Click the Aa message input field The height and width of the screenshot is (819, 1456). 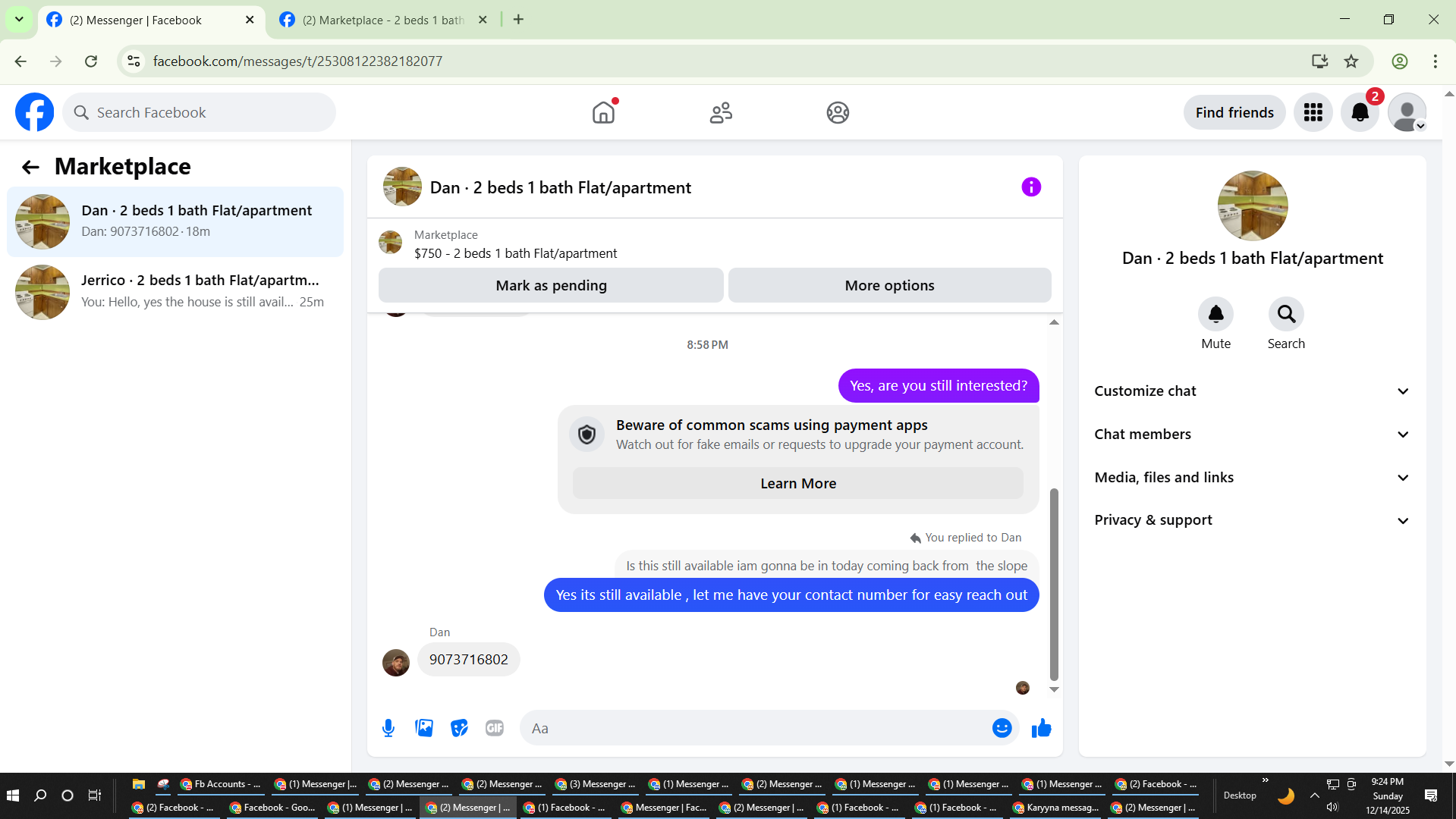[759, 728]
